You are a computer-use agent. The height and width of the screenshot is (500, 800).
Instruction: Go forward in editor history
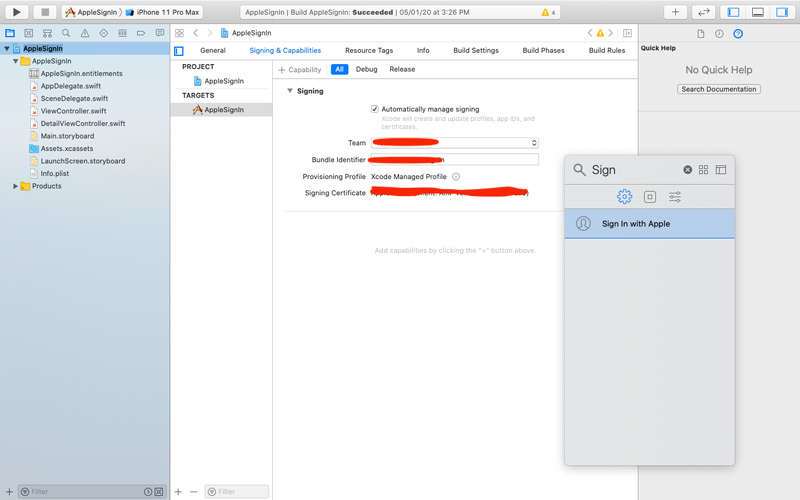click(210, 33)
